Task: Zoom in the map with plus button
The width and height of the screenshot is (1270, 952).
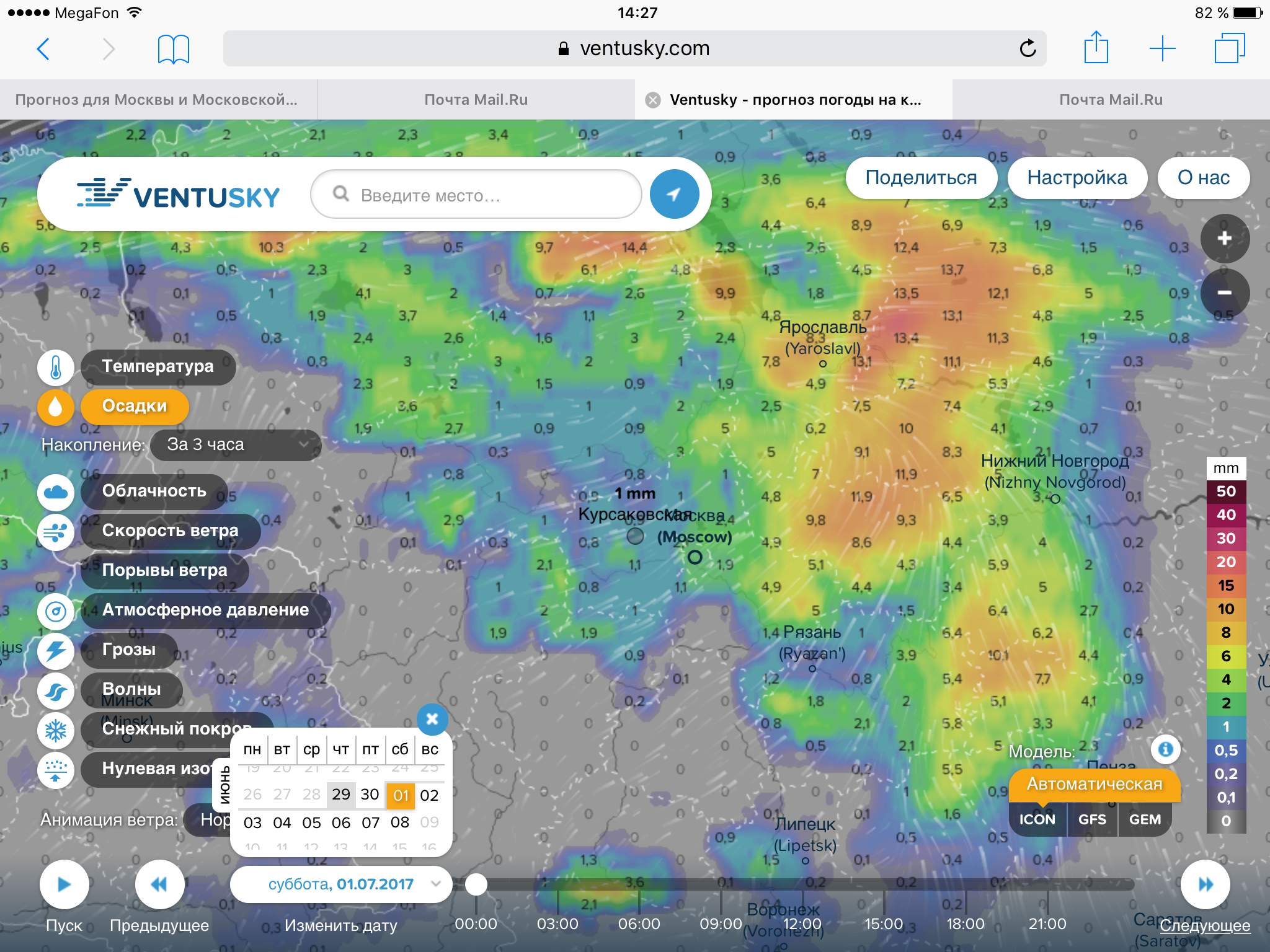Action: pos(1224,239)
